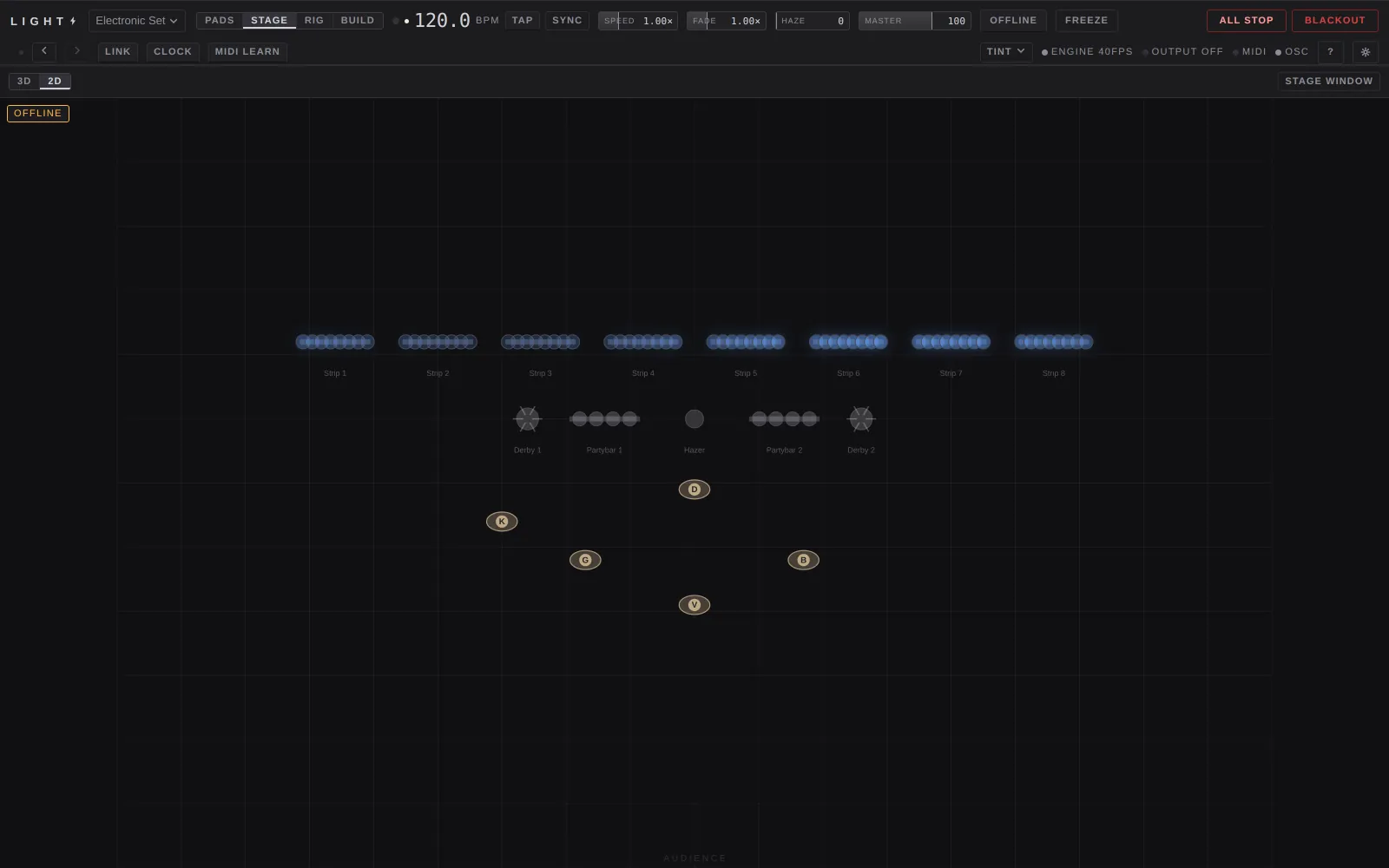Select the Derby 1 fixture icon
Viewport: 1389px width, 868px height.
[x=527, y=418]
